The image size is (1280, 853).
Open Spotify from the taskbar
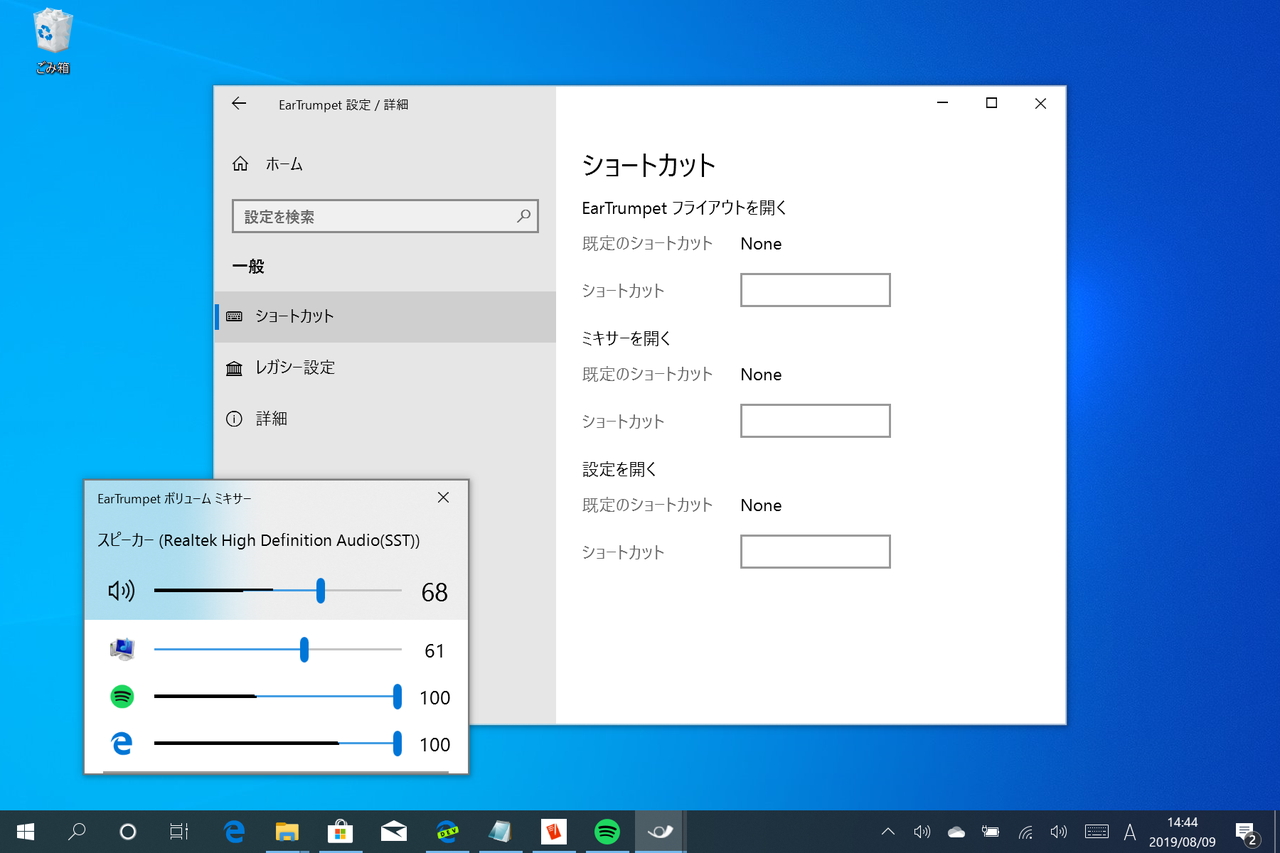(607, 831)
